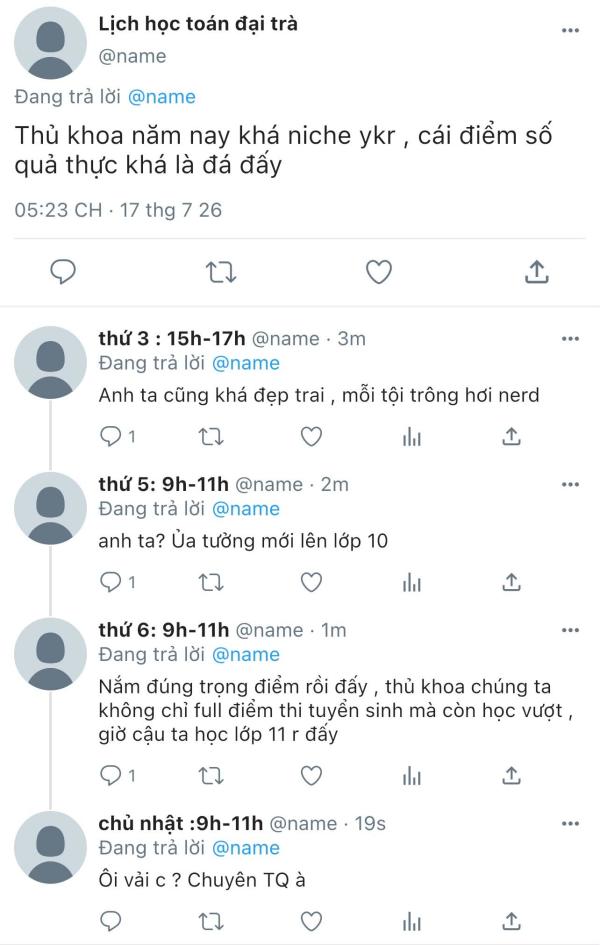Retweet the main tweet by Lịch học toán đại trà
The height and width of the screenshot is (945, 600).
[221, 272]
